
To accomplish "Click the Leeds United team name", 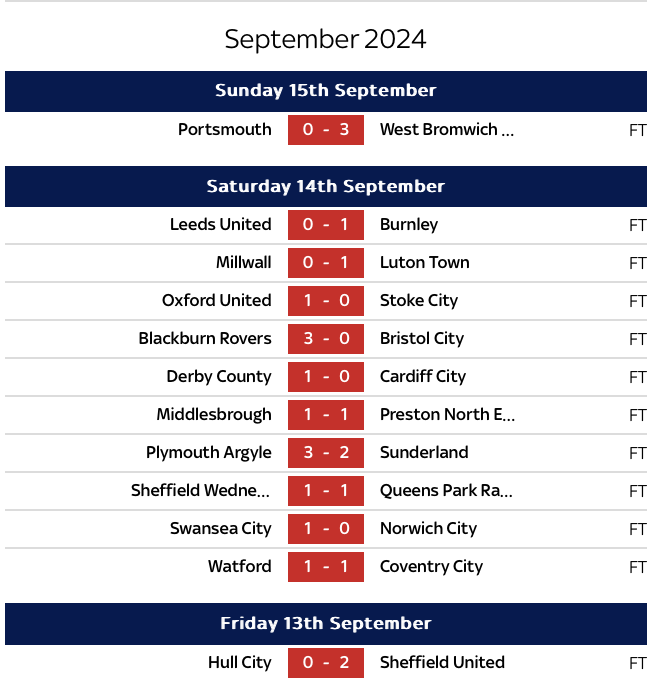I will click(x=220, y=225).
